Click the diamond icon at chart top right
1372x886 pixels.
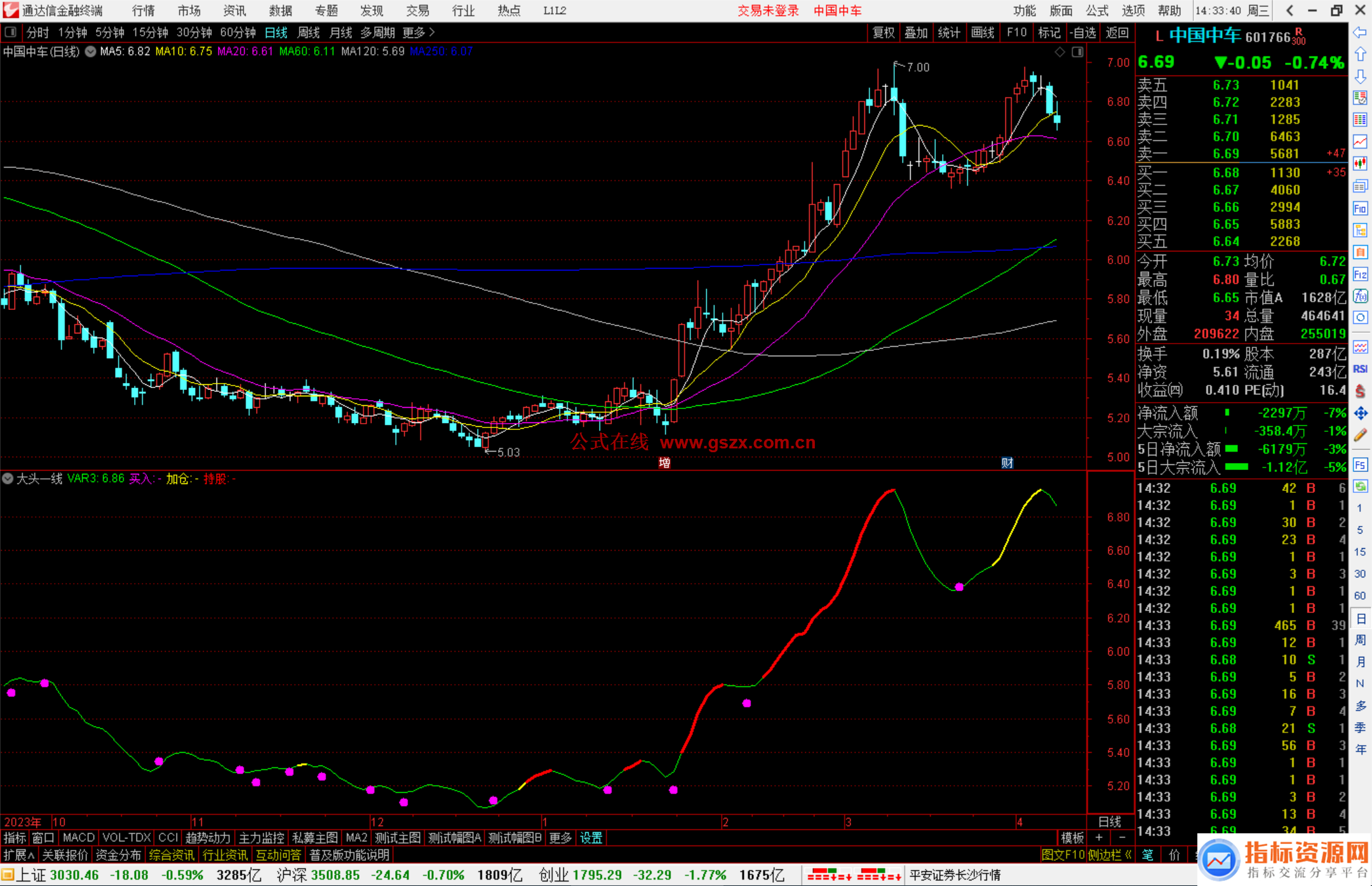tap(1059, 52)
